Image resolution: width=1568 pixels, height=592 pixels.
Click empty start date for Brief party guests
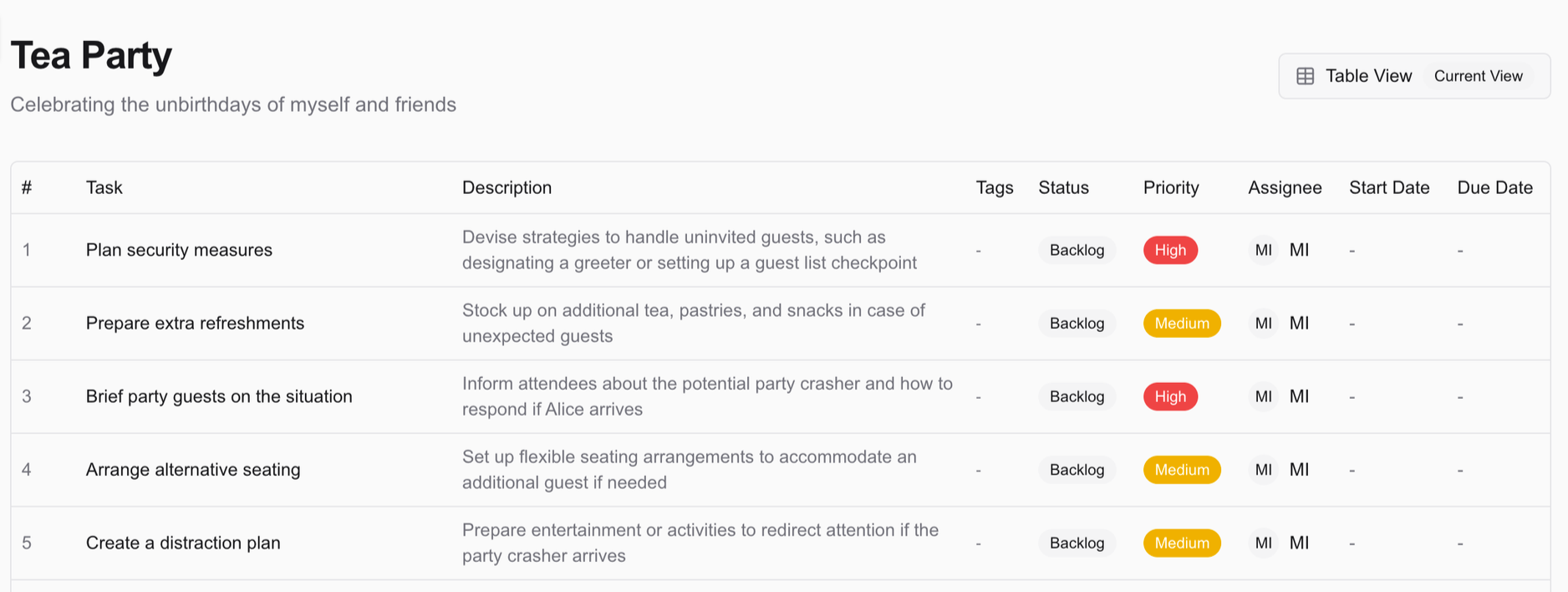point(1352,396)
